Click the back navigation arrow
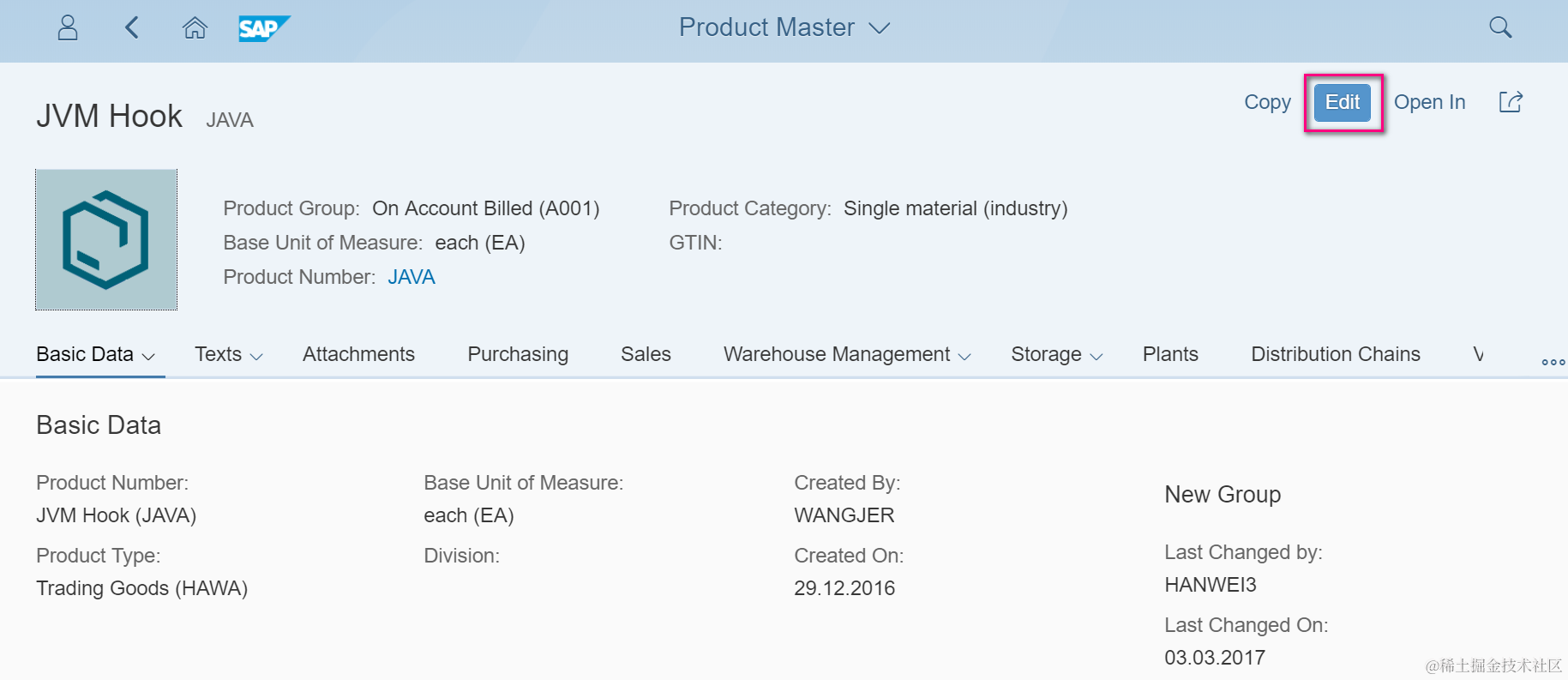Viewport: 1568px width, 680px height. [x=131, y=28]
